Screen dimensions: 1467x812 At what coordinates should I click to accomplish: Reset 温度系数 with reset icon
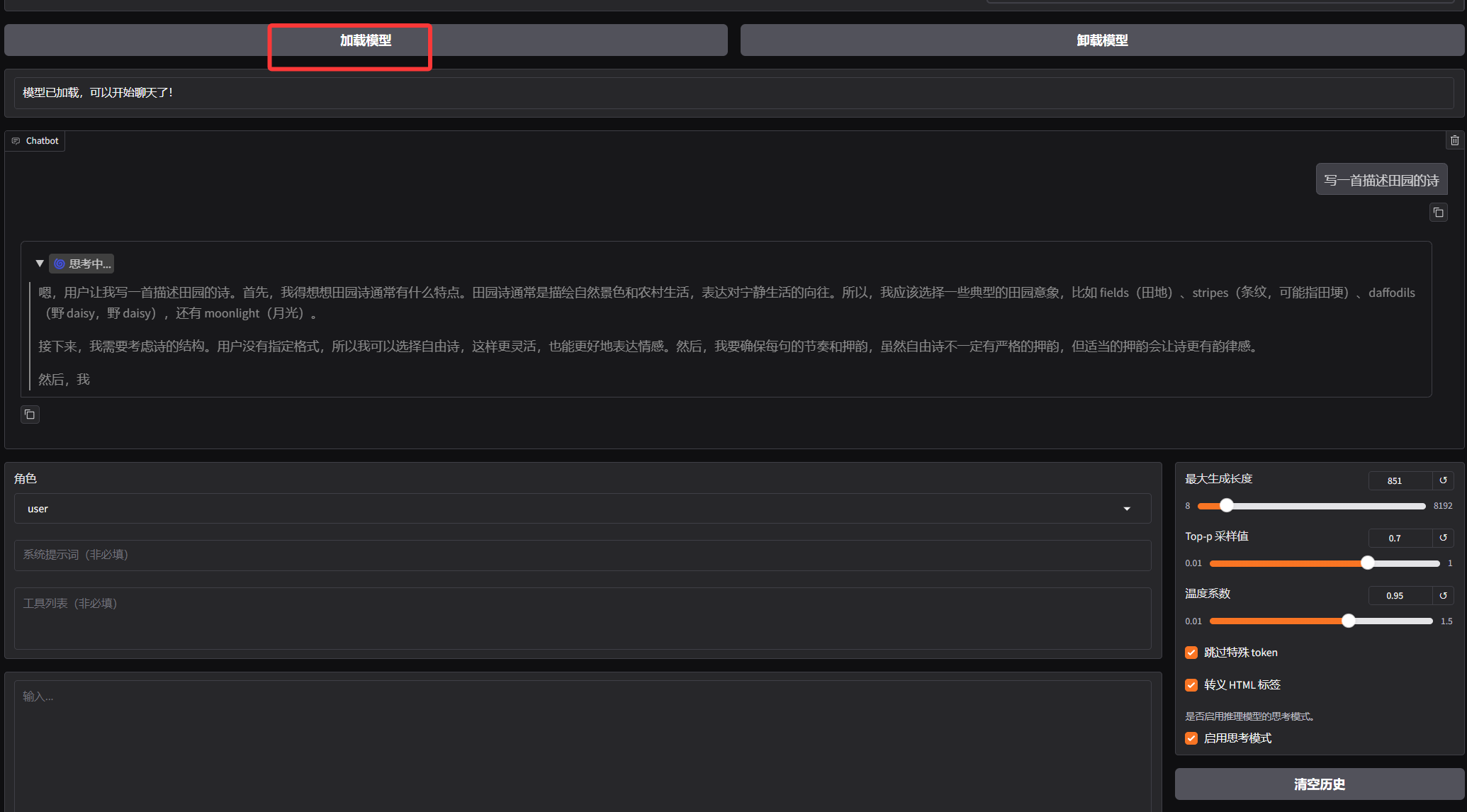pyautogui.click(x=1443, y=596)
